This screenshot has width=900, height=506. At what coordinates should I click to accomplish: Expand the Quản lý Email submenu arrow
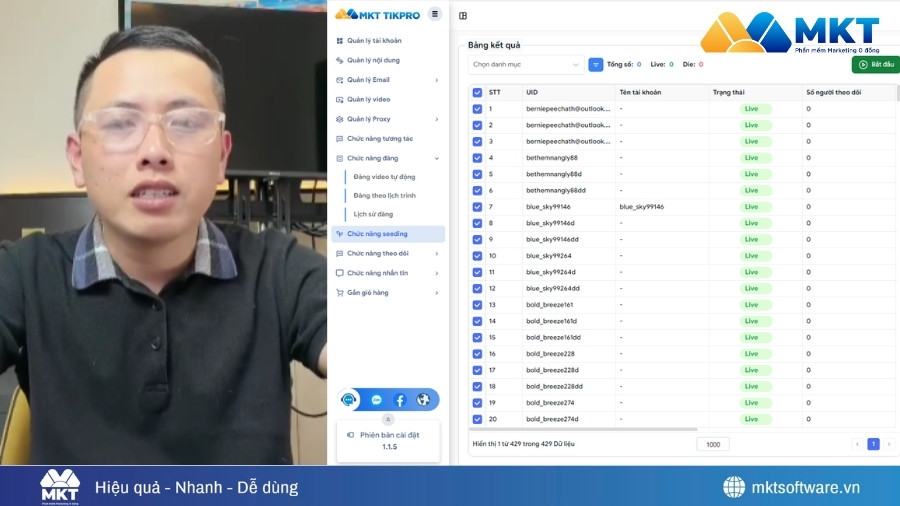437,80
